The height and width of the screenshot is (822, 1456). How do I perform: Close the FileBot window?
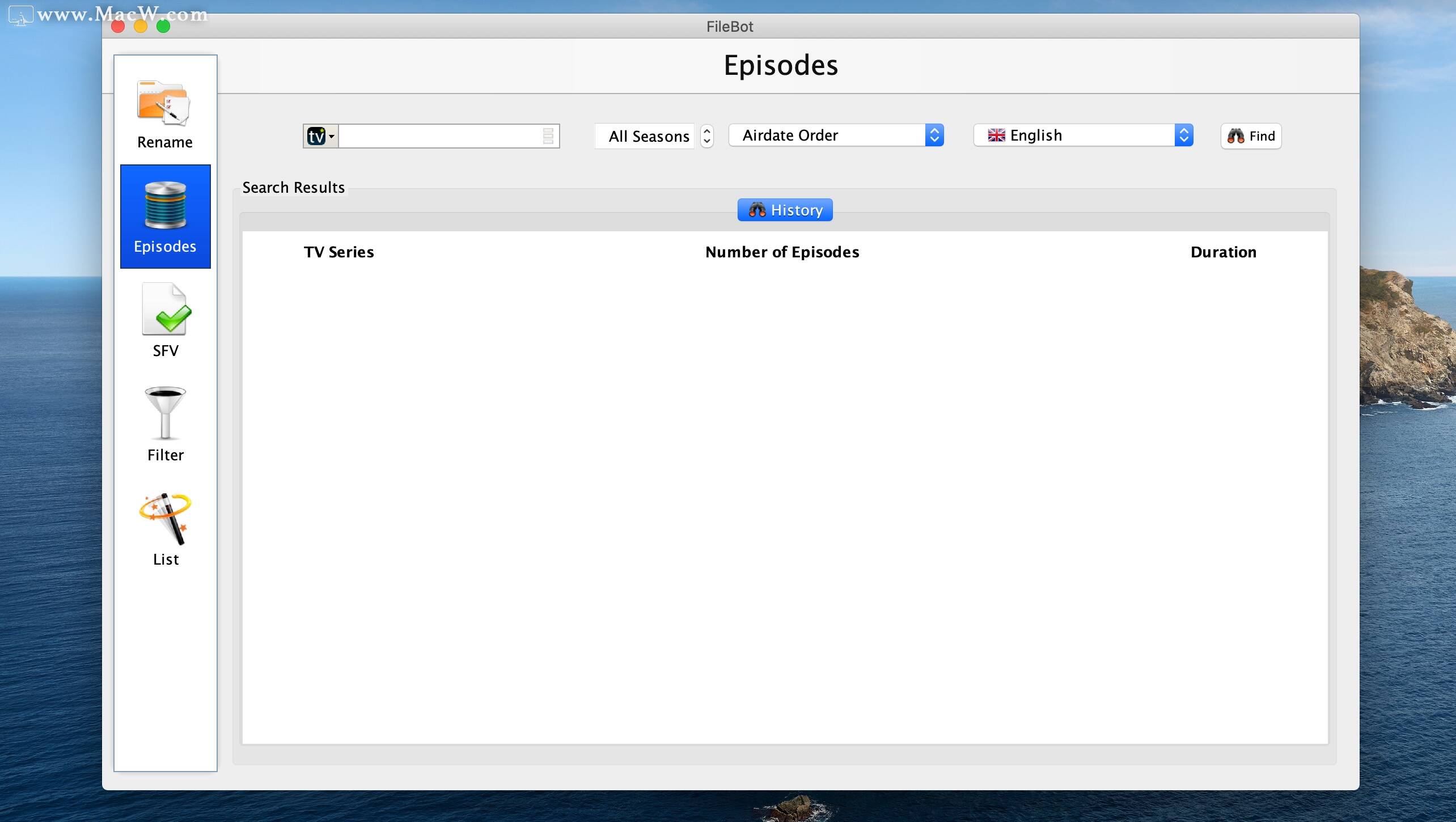118,26
